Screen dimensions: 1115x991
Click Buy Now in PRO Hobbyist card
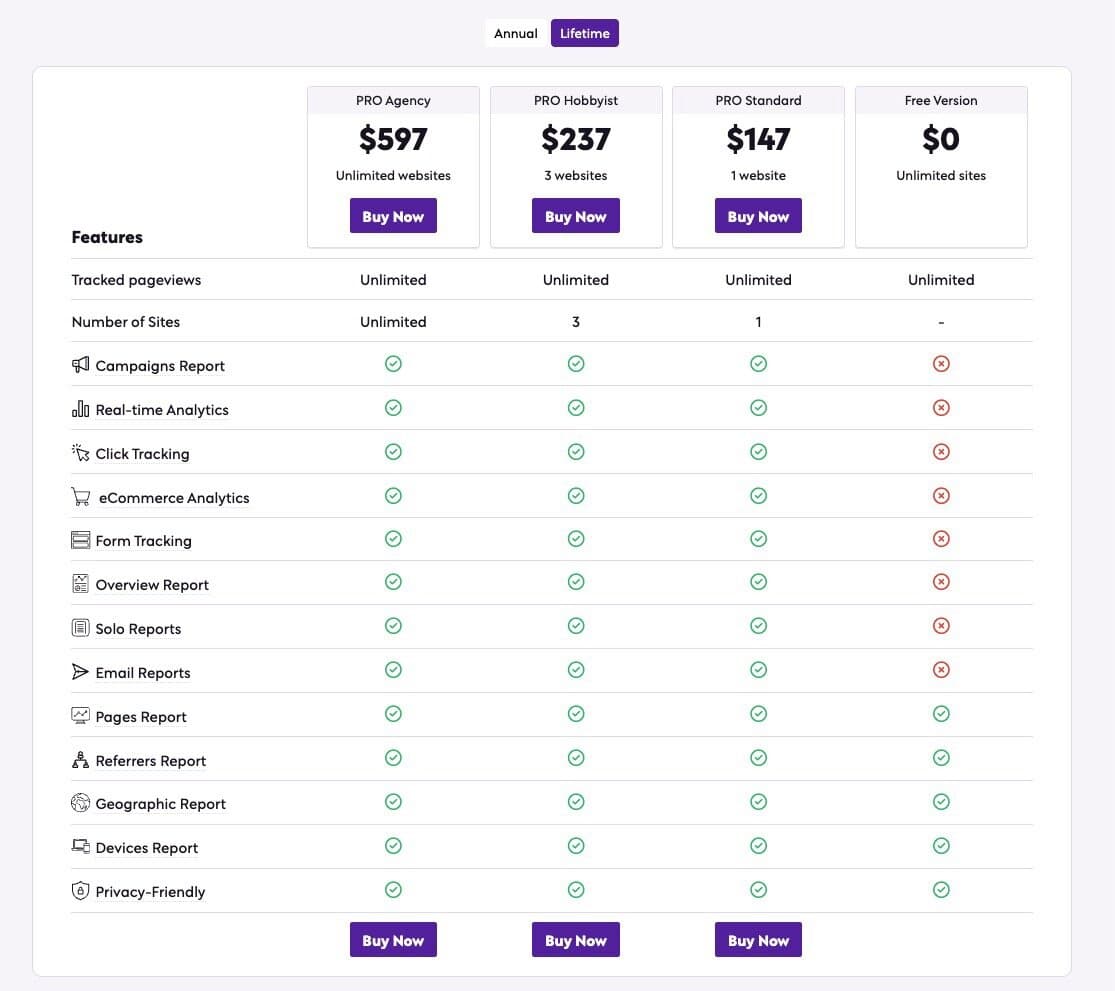point(575,217)
